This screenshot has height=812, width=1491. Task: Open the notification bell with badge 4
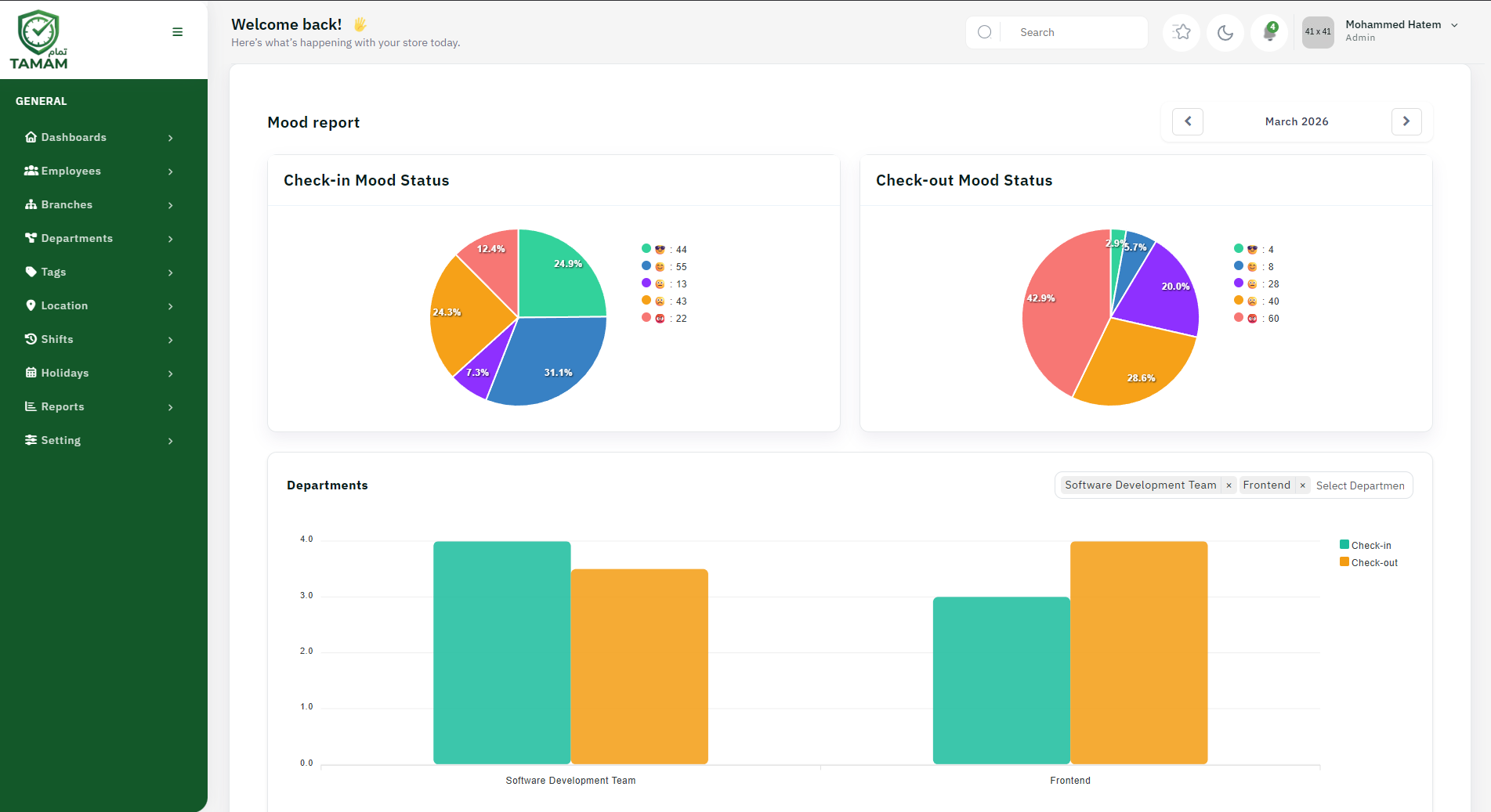(1268, 32)
